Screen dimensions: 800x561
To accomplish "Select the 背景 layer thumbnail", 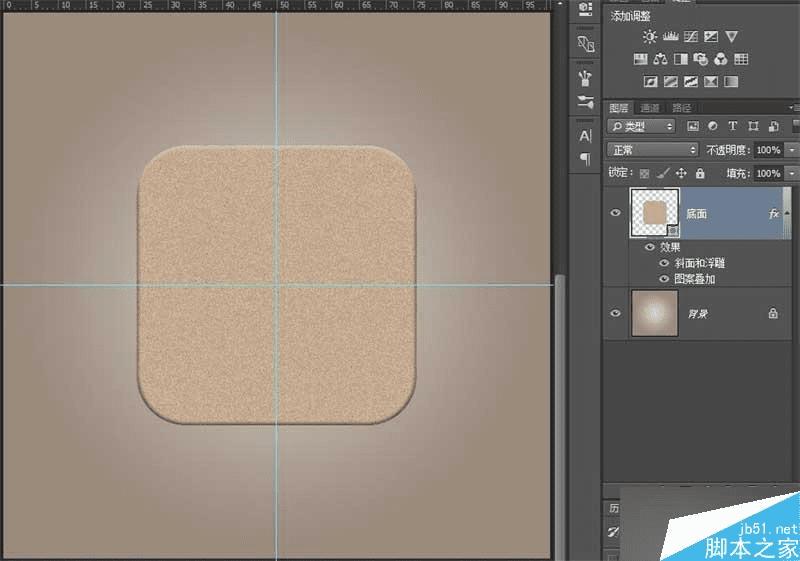I will [x=654, y=313].
